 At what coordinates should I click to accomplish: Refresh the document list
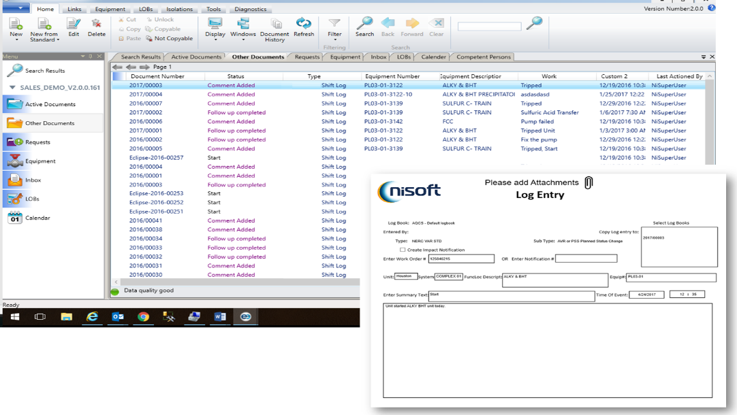[x=304, y=25]
